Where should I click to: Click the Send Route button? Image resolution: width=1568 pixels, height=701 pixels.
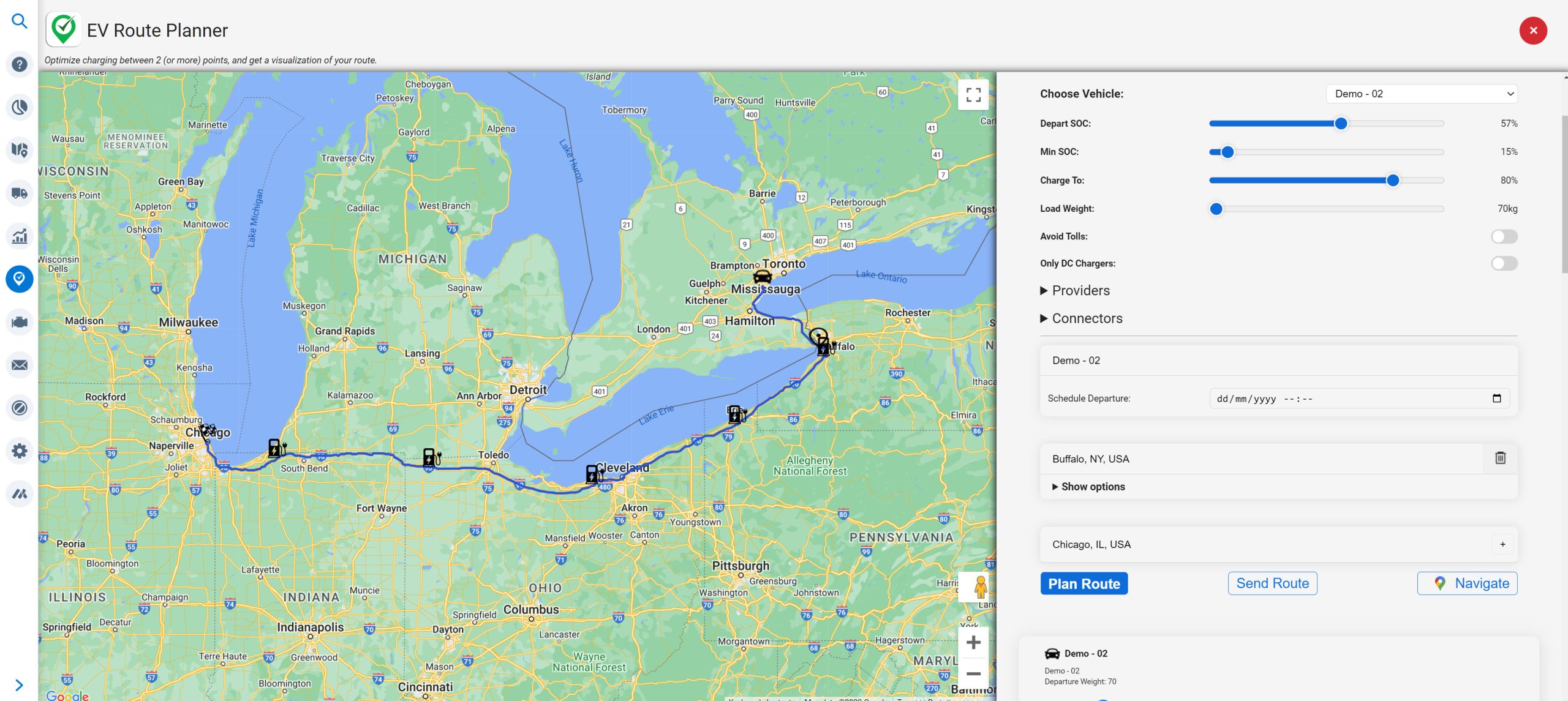[1272, 583]
